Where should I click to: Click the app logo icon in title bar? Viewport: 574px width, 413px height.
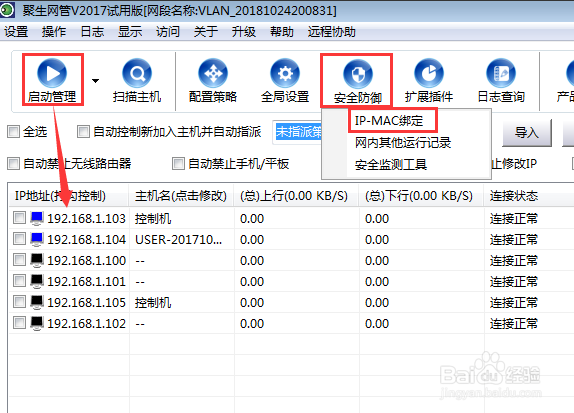[7, 10]
